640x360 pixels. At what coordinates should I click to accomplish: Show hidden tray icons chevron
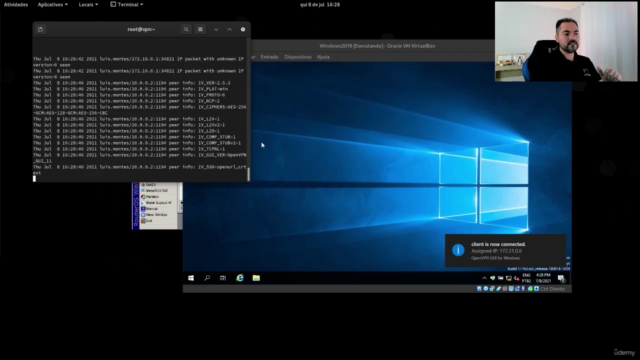(484, 278)
